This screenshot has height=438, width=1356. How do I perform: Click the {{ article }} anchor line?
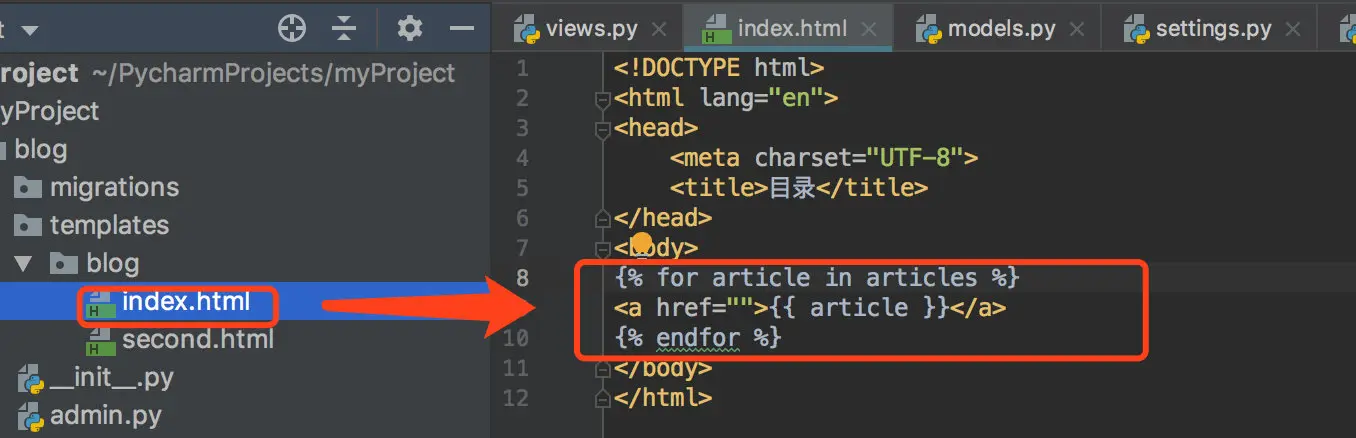(x=810, y=308)
